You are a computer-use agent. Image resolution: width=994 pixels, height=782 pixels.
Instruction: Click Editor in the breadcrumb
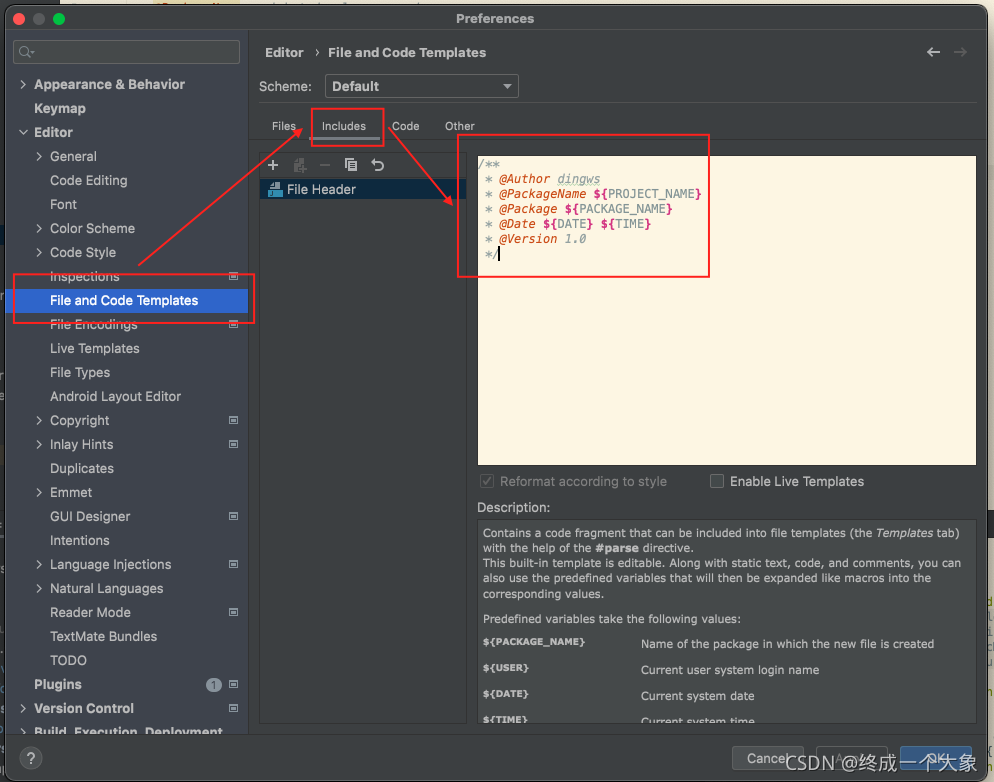[x=284, y=53]
